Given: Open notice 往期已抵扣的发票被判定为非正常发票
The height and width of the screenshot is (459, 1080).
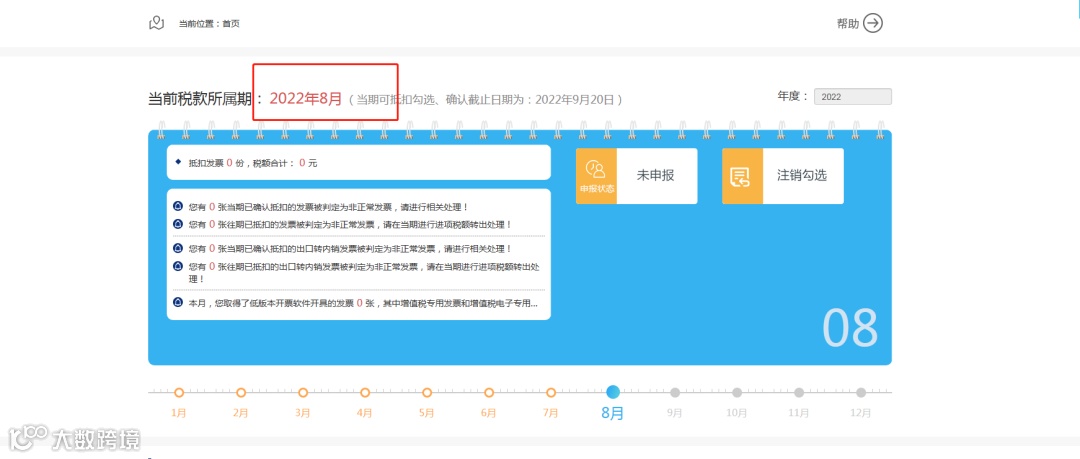Looking at the screenshot, I should [350, 225].
